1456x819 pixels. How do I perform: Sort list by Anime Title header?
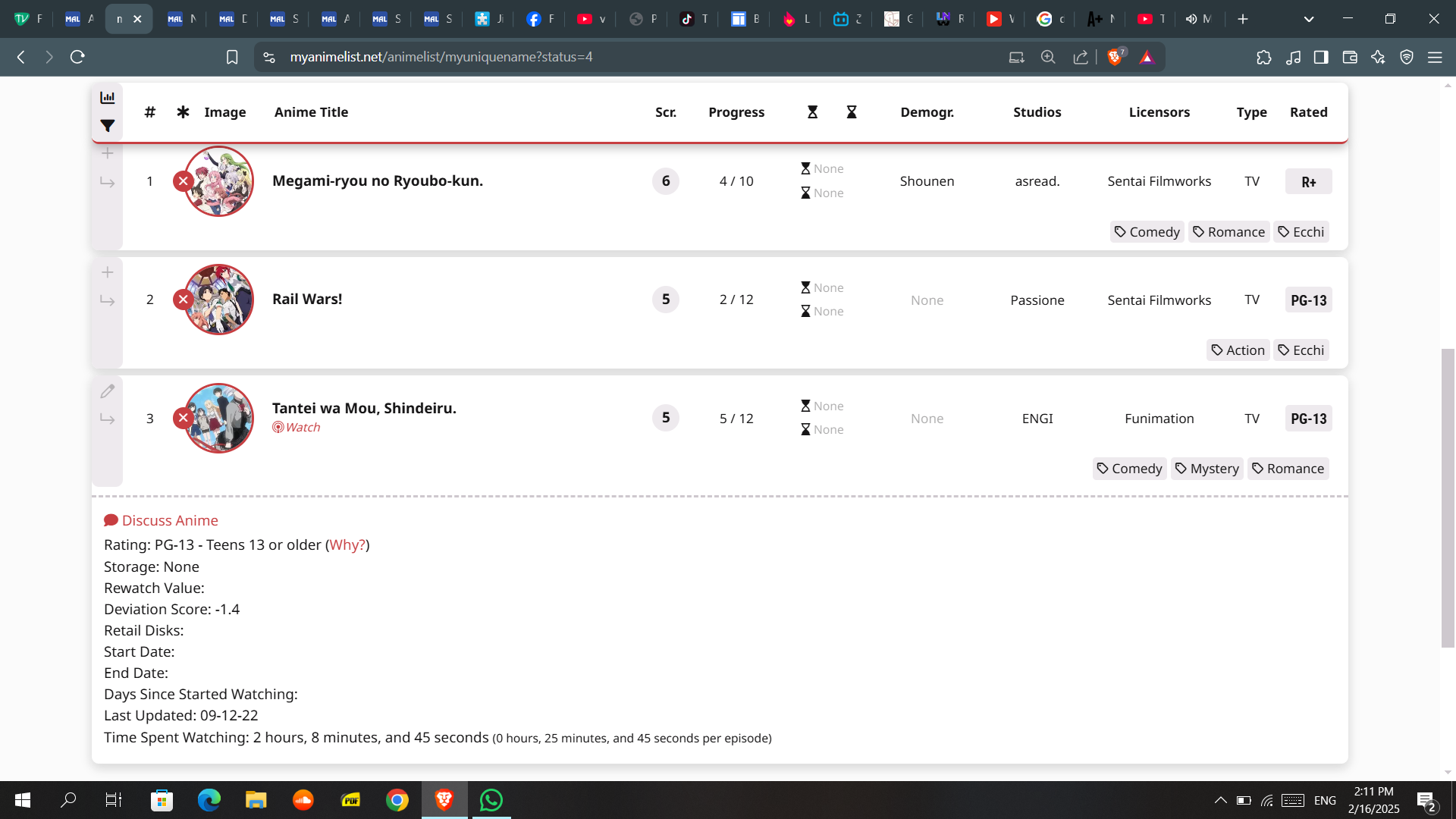point(311,112)
